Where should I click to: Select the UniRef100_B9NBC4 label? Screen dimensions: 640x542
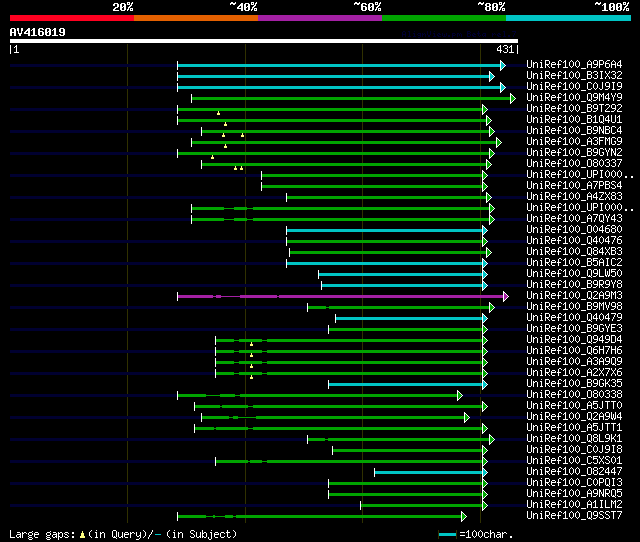pyautogui.click(x=574, y=130)
